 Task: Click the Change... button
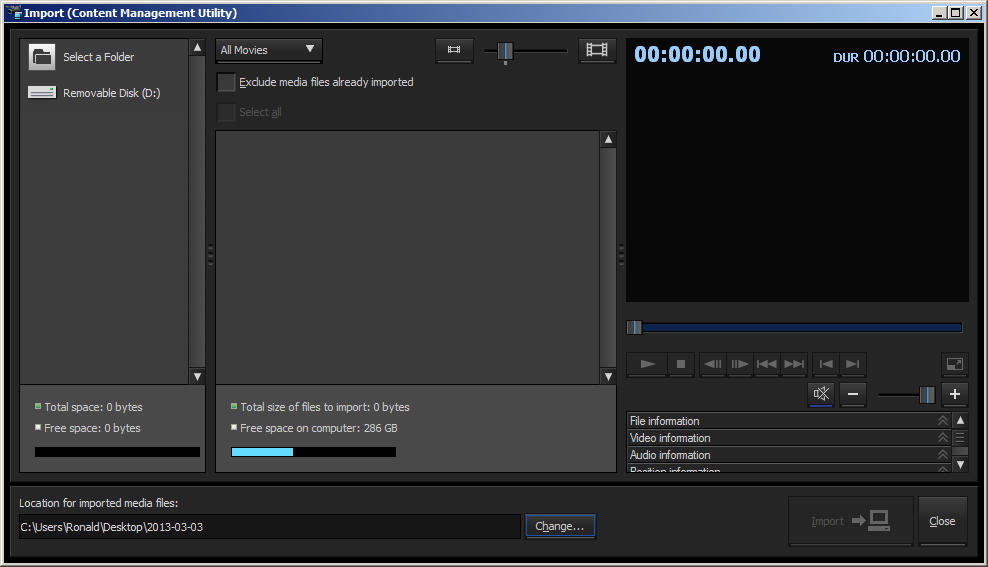pos(560,526)
